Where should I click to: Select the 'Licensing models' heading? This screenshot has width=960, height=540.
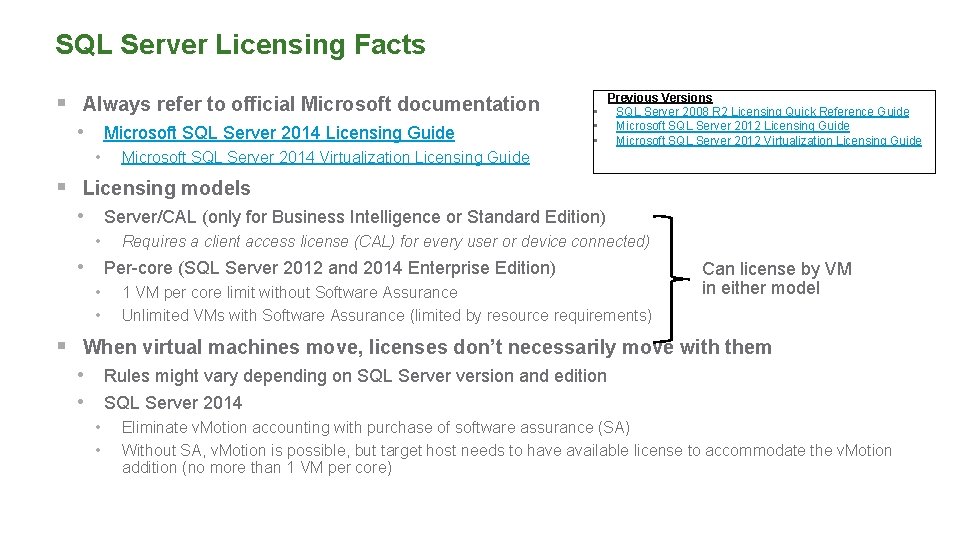tap(167, 188)
